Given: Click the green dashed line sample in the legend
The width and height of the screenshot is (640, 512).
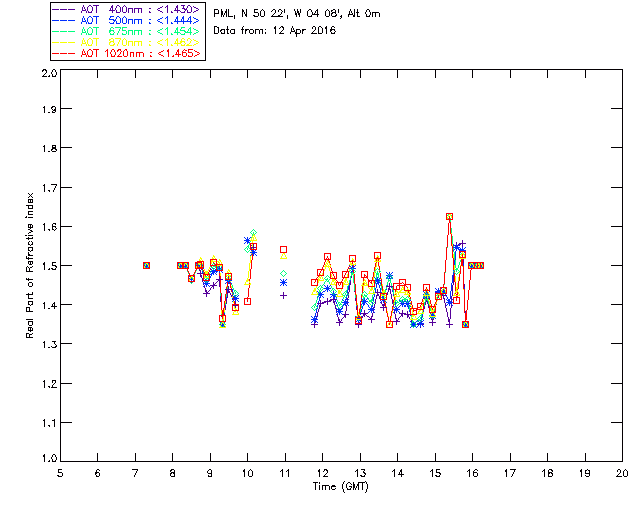Looking at the screenshot, I should tap(64, 31).
